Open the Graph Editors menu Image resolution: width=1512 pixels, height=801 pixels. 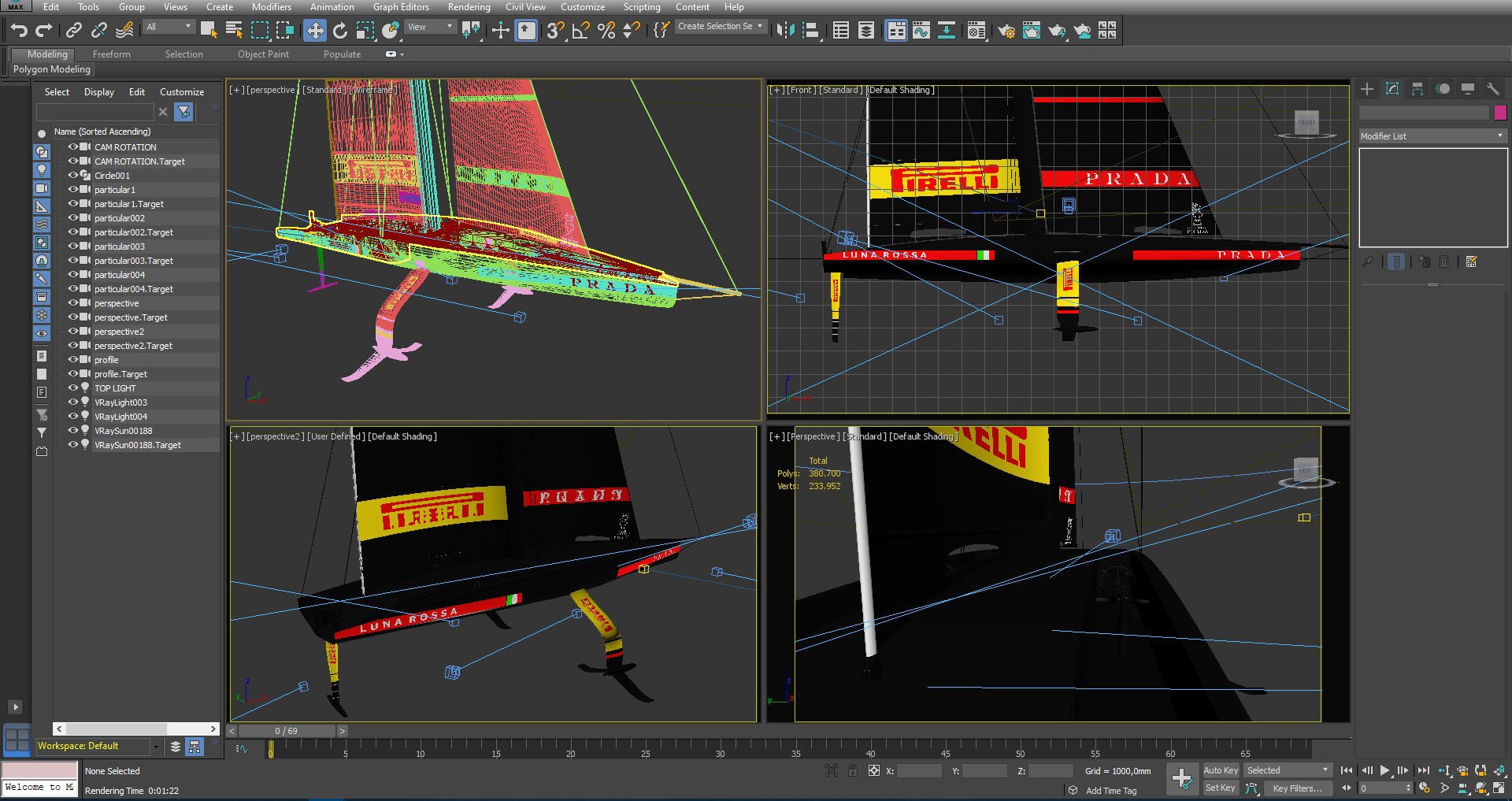pyautogui.click(x=401, y=7)
